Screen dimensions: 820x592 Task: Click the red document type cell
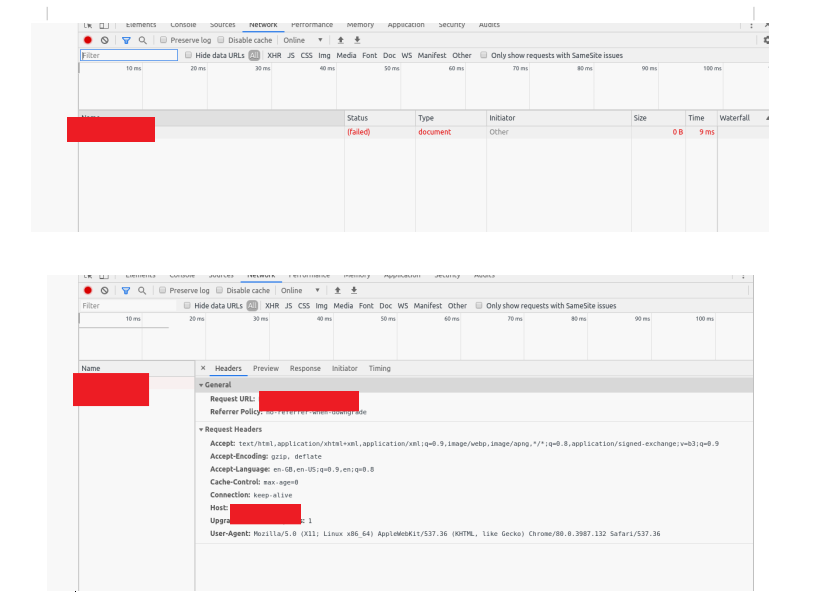435,132
